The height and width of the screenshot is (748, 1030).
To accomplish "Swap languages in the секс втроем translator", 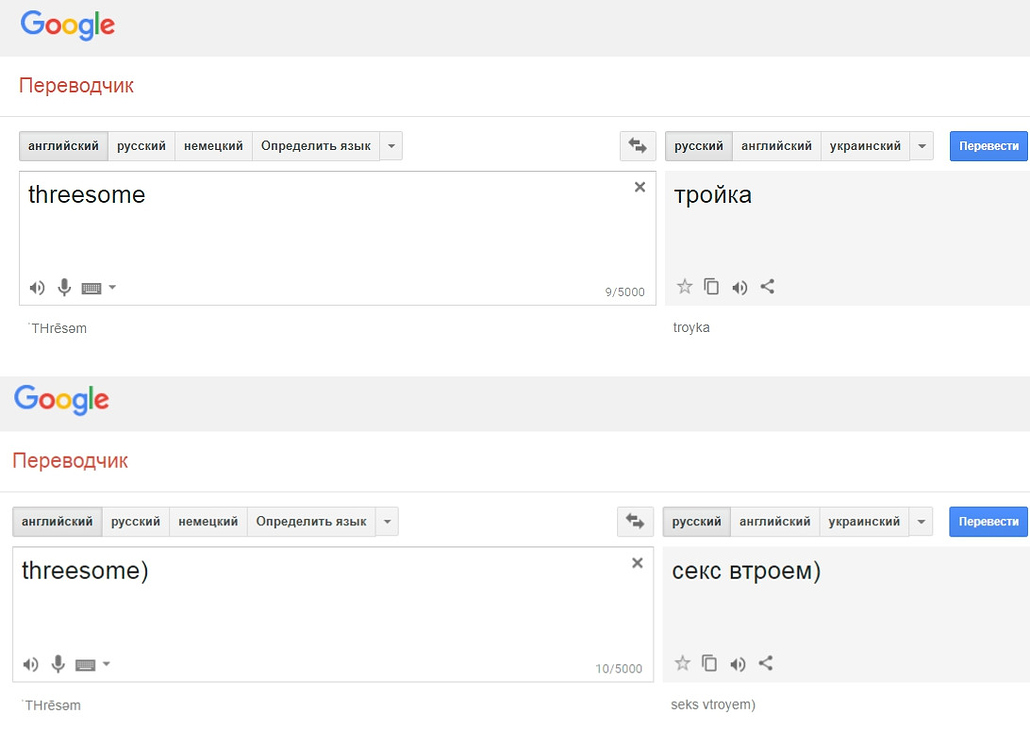I will [x=635, y=521].
